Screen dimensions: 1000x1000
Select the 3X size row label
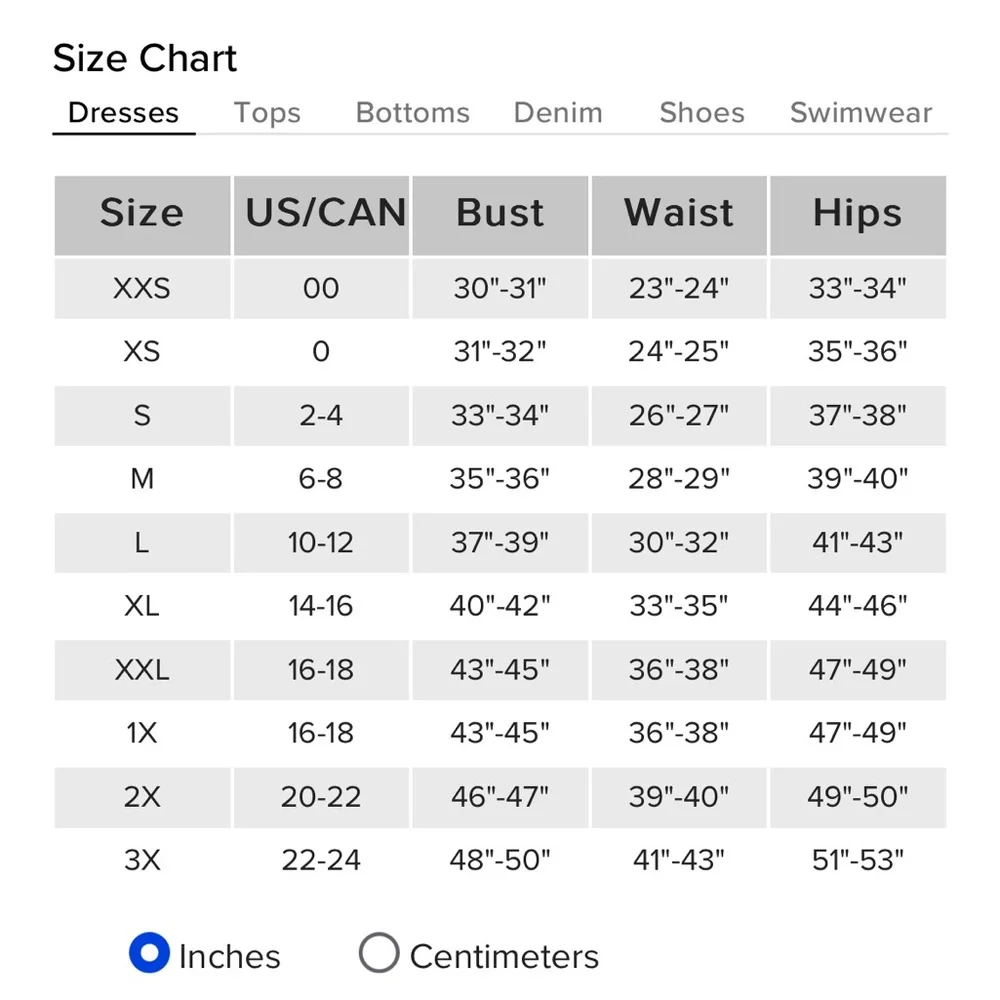click(142, 860)
